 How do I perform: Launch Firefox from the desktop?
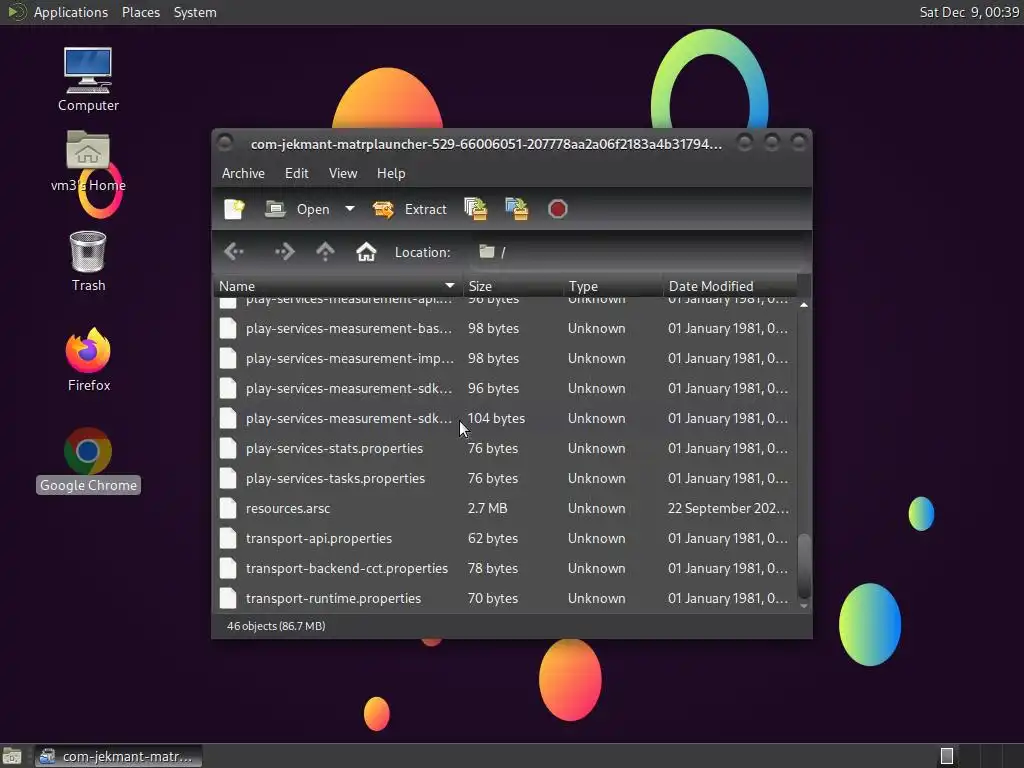[x=88, y=359]
